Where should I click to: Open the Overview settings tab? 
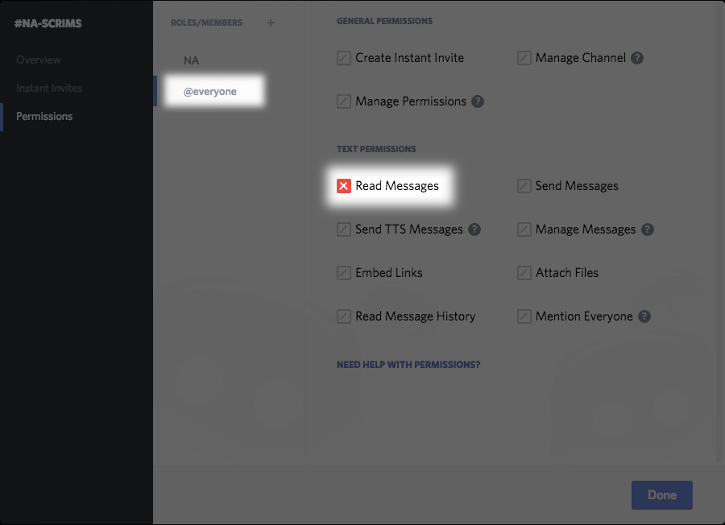click(x=38, y=60)
